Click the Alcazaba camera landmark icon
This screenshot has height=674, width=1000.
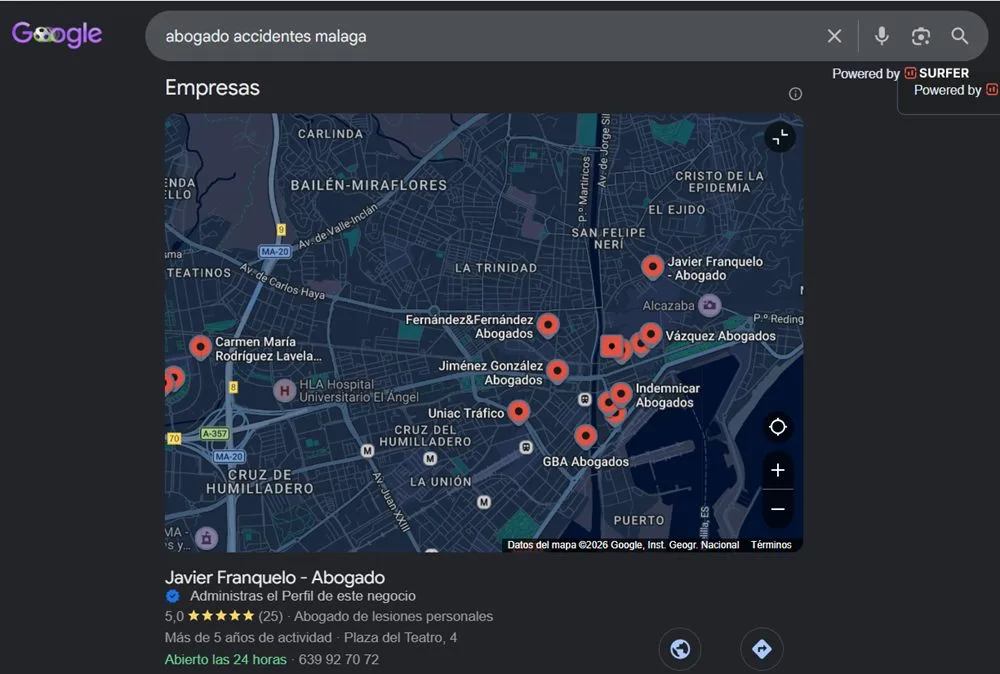709,305
